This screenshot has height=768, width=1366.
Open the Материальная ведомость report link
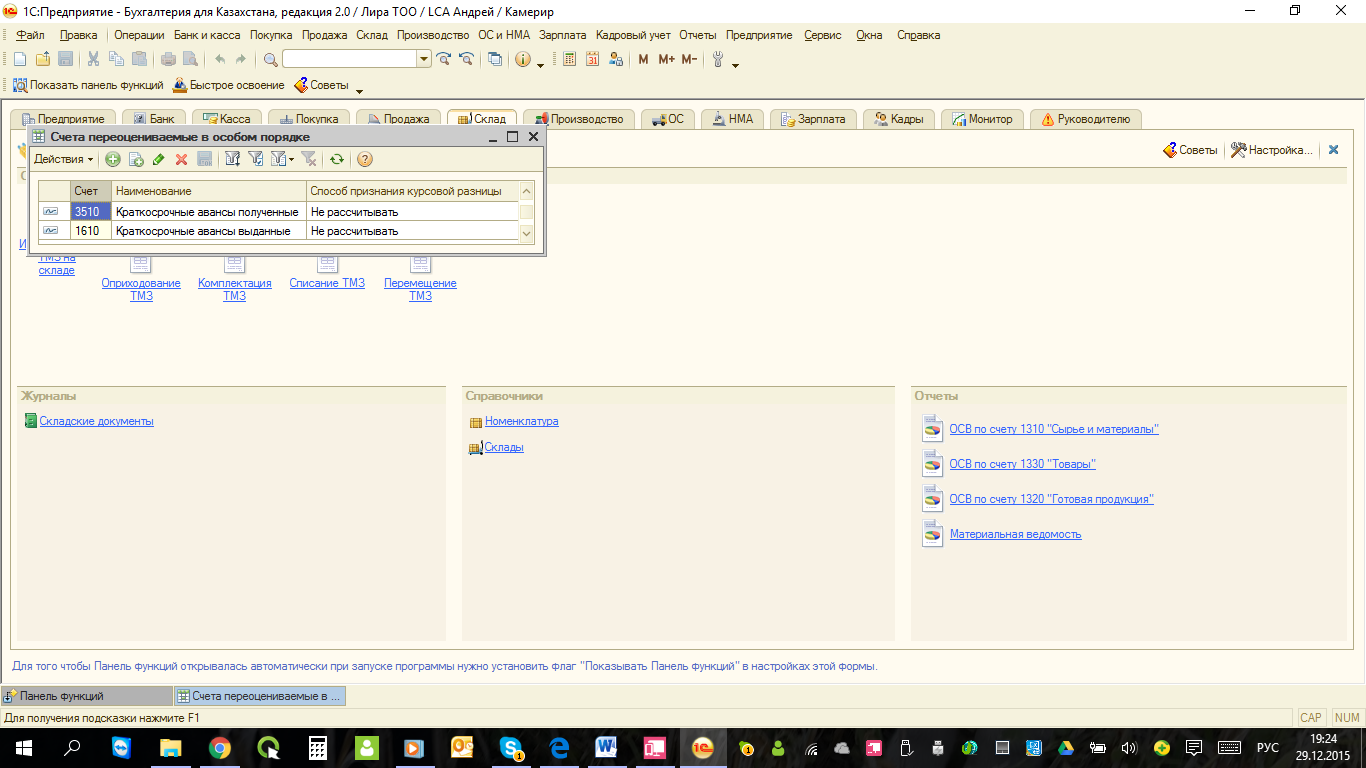[x=1016, y=534]
